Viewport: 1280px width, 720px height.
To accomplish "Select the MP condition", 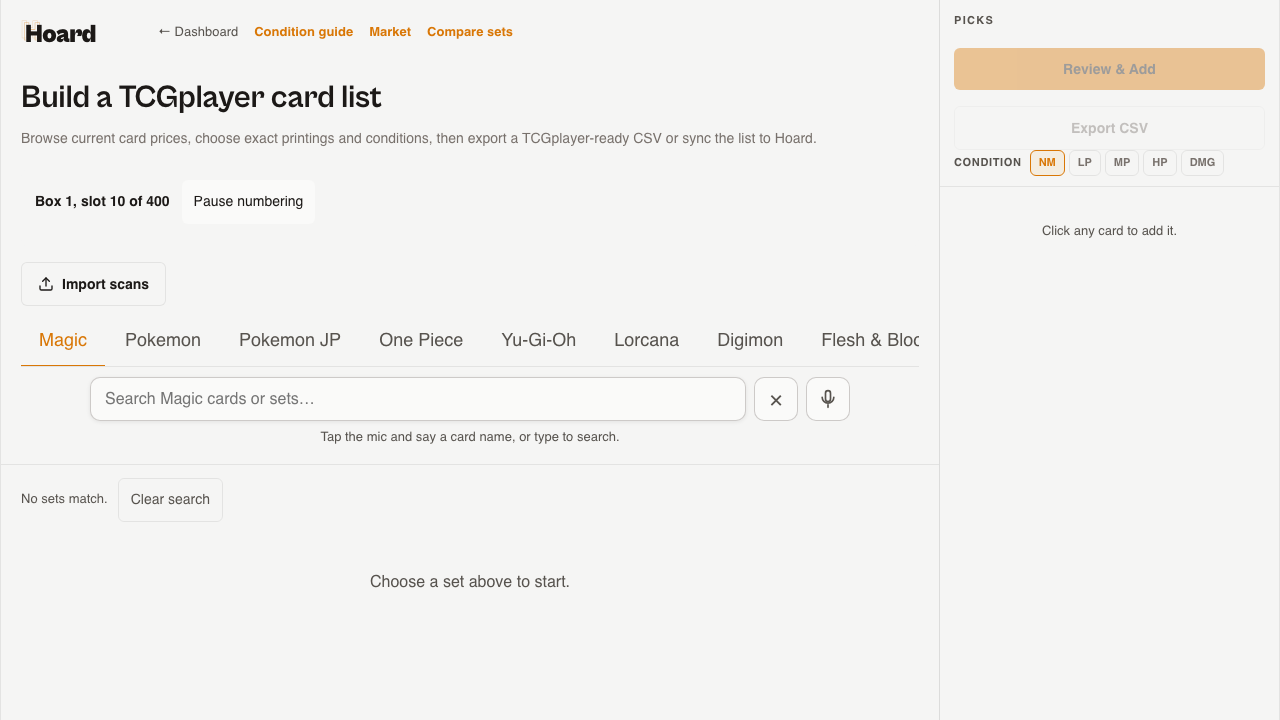I will pyautogui.click(x=1122, y=163).
